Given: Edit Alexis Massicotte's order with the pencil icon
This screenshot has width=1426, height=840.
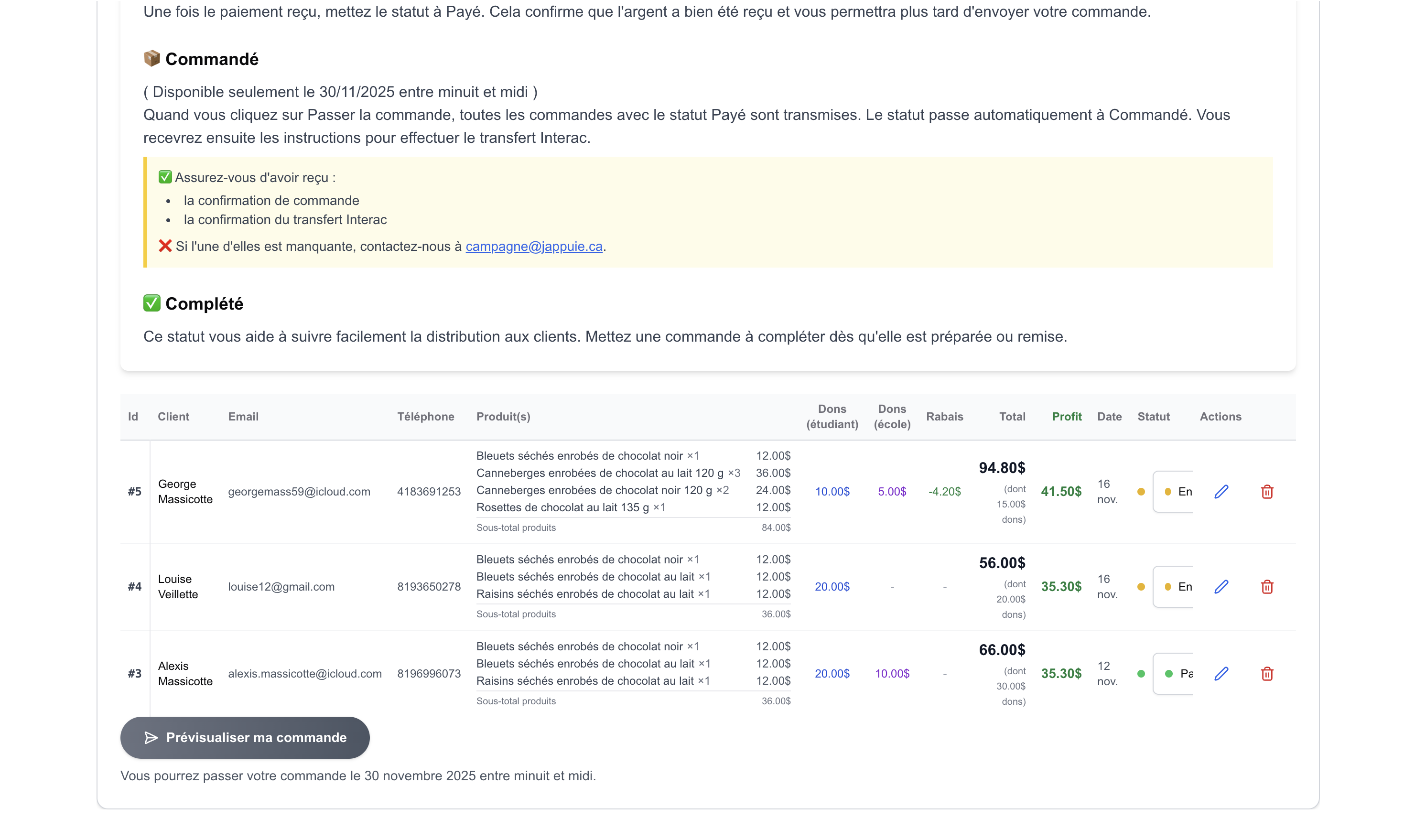Looking at the screenshot, I should 1221,674.
